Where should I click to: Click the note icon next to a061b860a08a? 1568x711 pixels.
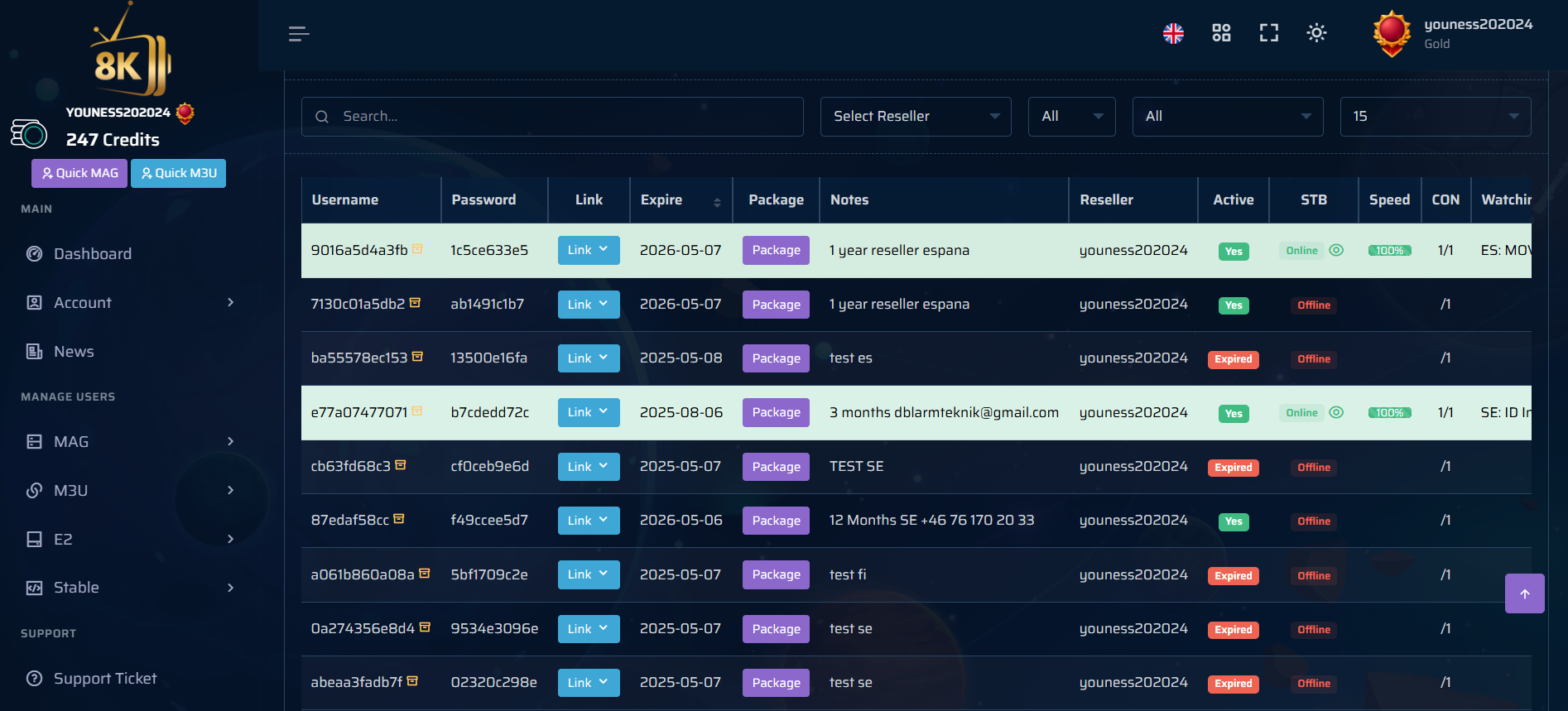[x=424, y=574]
